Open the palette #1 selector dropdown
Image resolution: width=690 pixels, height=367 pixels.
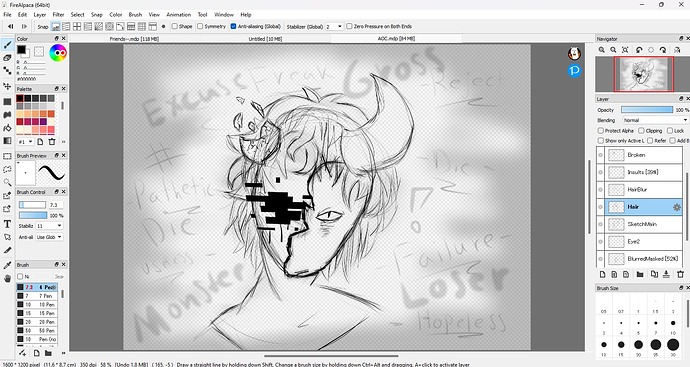point(26,142)
